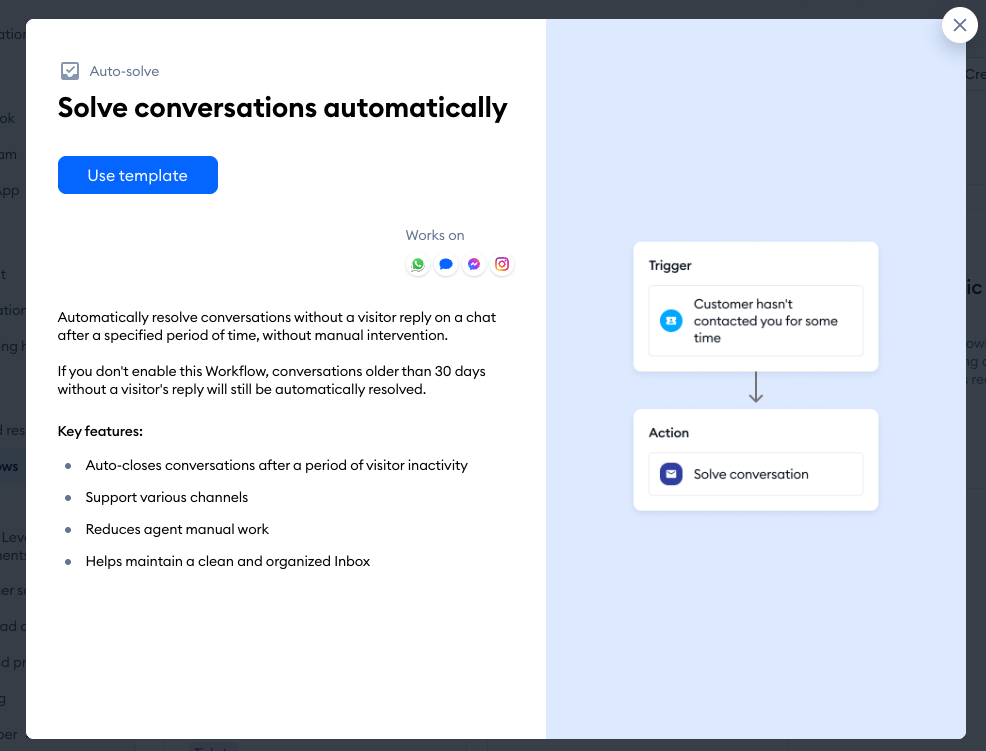Image resolution: width=986 pixels, height=751 pixels.
Task: Click the Instagram channel icon
Action: (x=502, y=264)
